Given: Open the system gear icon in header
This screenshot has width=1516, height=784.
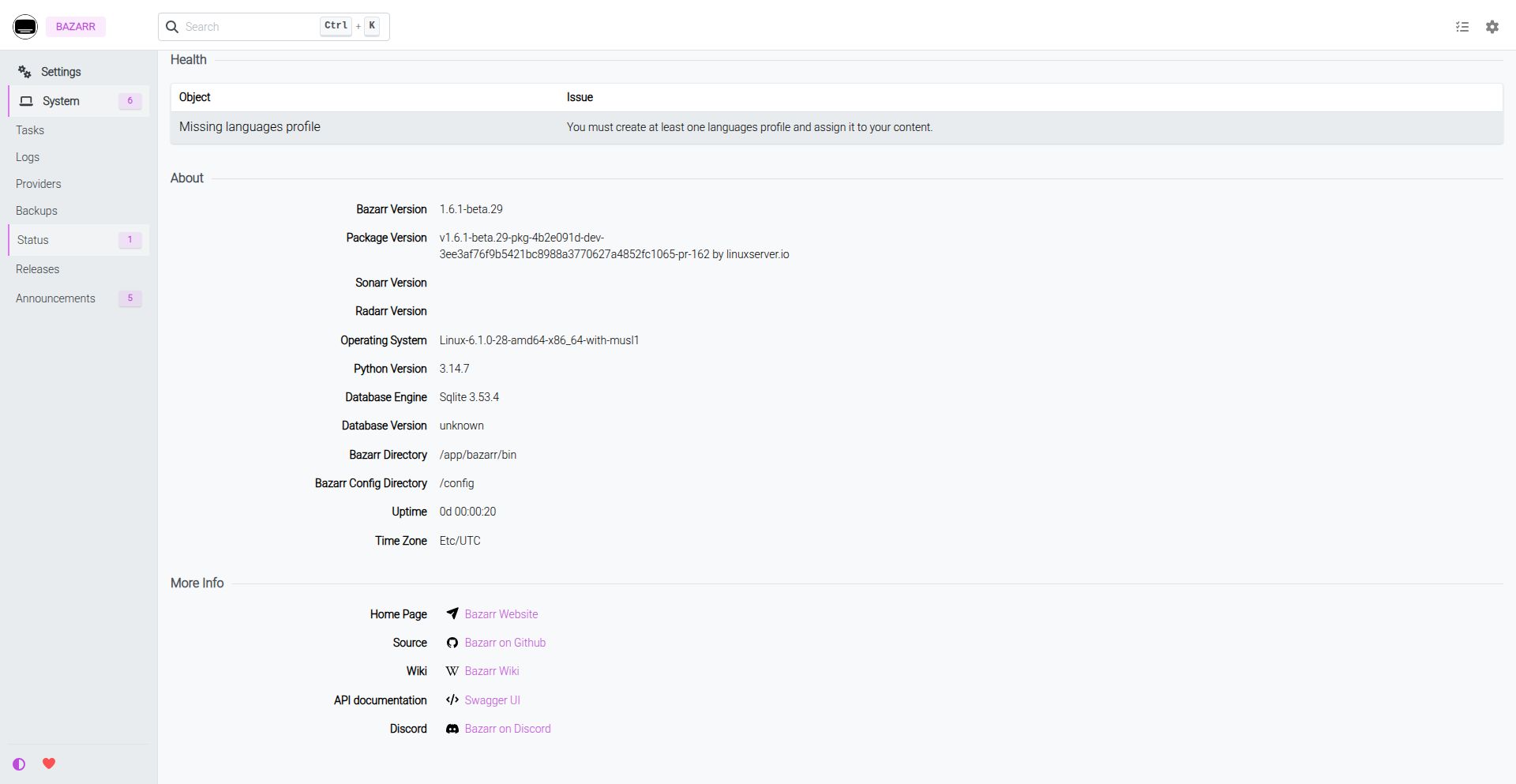Looking at the screenshot, I should 1492,27.
